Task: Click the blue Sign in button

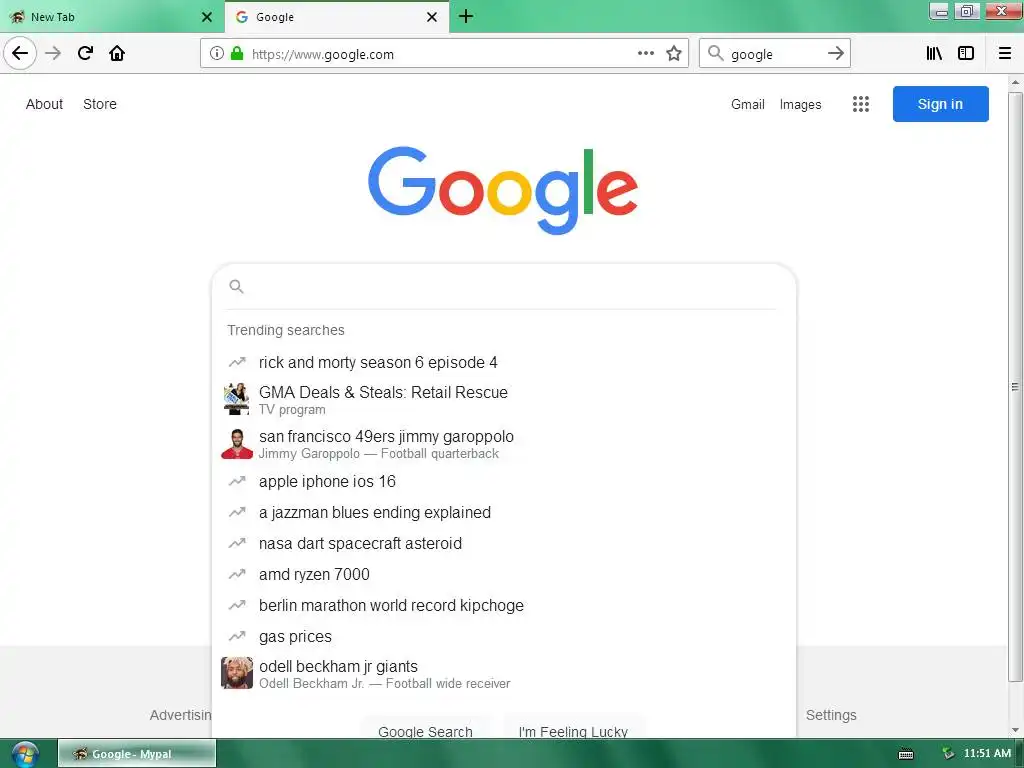Action: point(940,104)
